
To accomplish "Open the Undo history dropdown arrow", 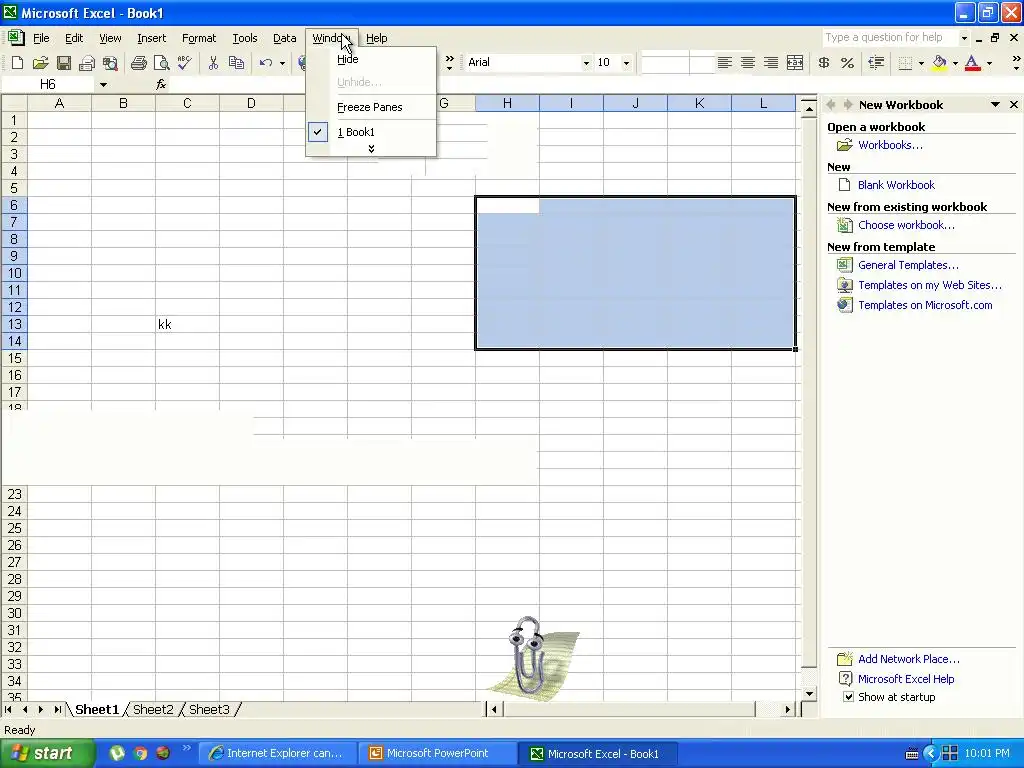I will pos(282,63).
